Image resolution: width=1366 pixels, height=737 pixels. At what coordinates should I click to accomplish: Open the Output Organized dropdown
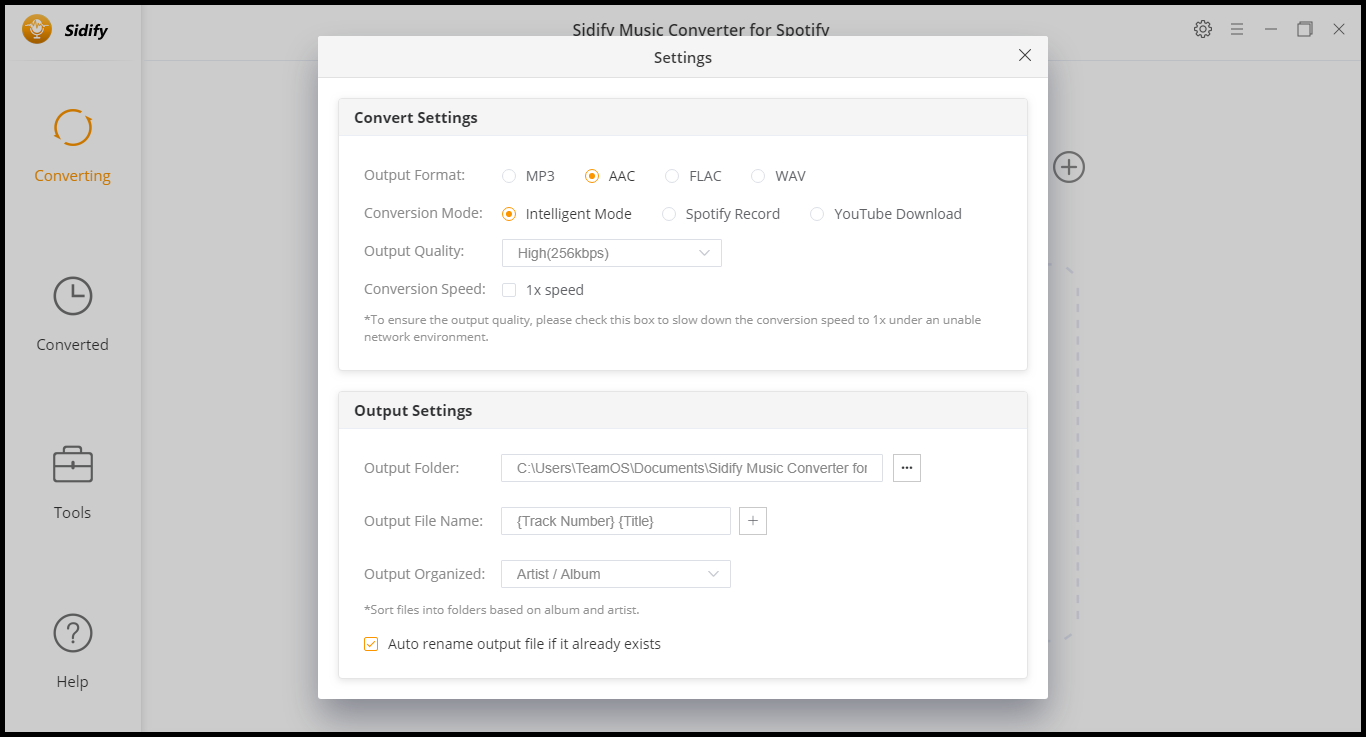[616, 574]
